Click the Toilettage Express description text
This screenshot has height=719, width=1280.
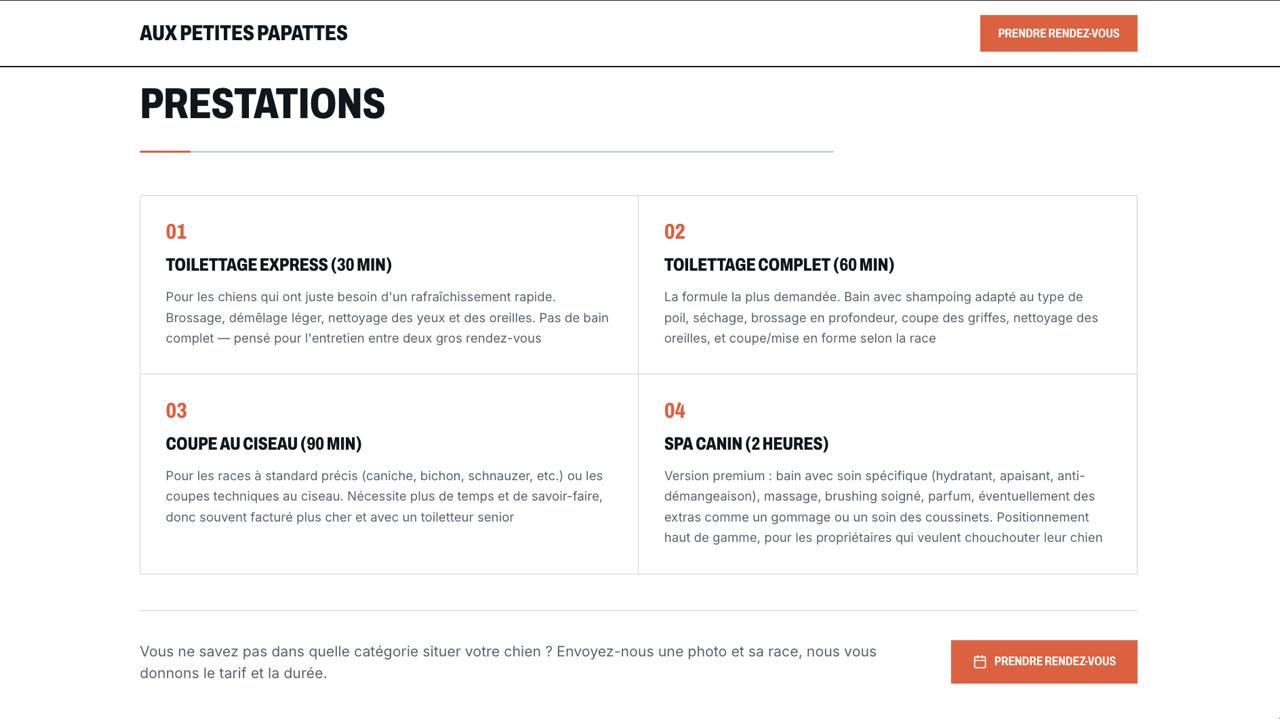click(x=387, y=318)
